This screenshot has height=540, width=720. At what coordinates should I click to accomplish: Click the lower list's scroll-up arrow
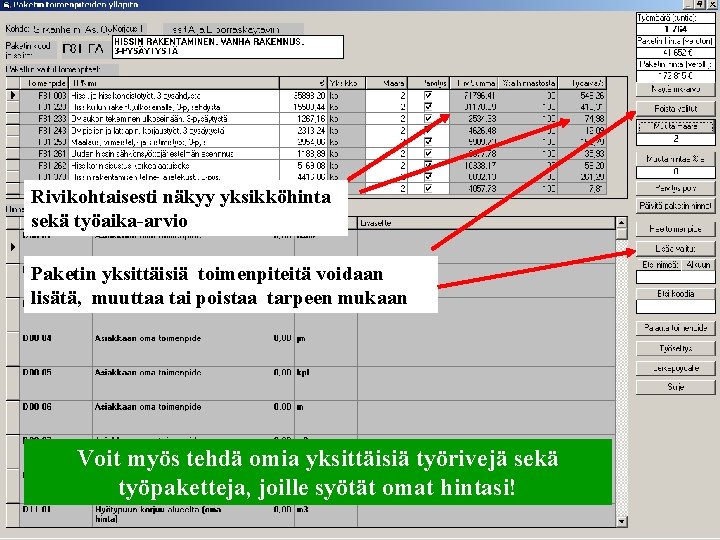pyautogui.click(x=621, y=223)
